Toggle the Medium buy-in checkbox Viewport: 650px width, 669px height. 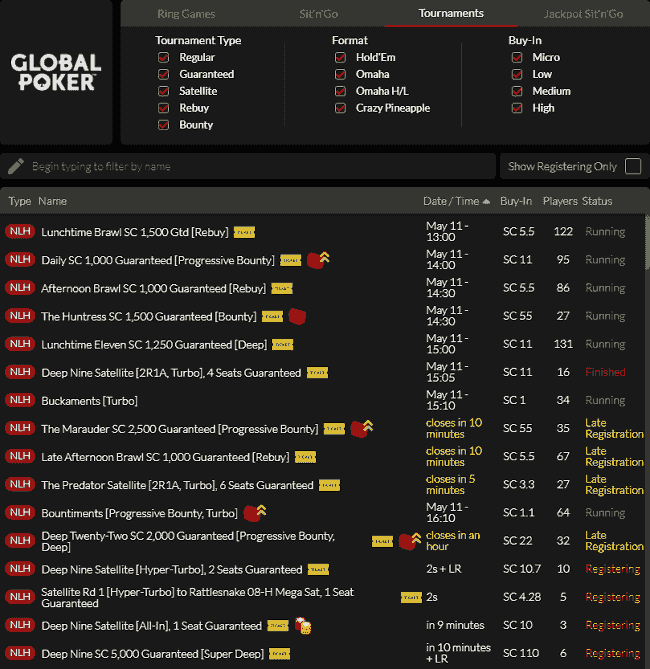(x=517, y=91)
